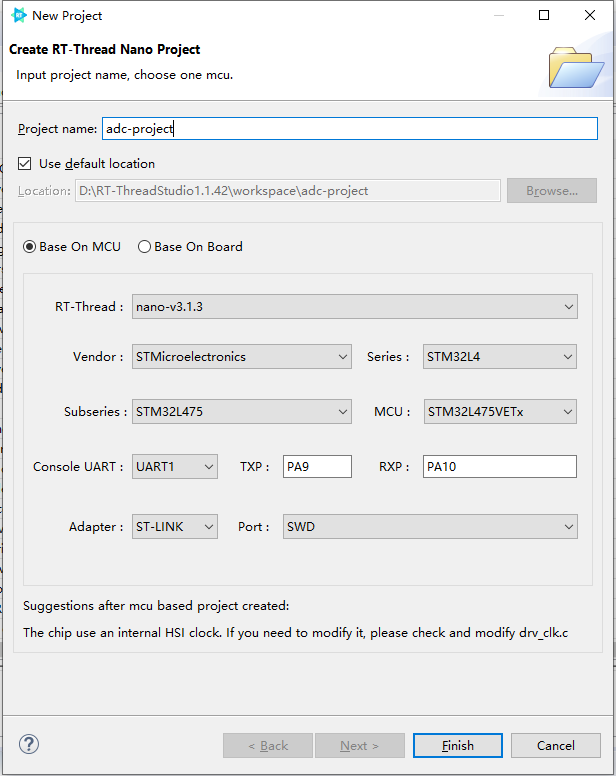
Task: Expand the Subseries STM32L475 dropdown
Action: click(x=241, y=412)
